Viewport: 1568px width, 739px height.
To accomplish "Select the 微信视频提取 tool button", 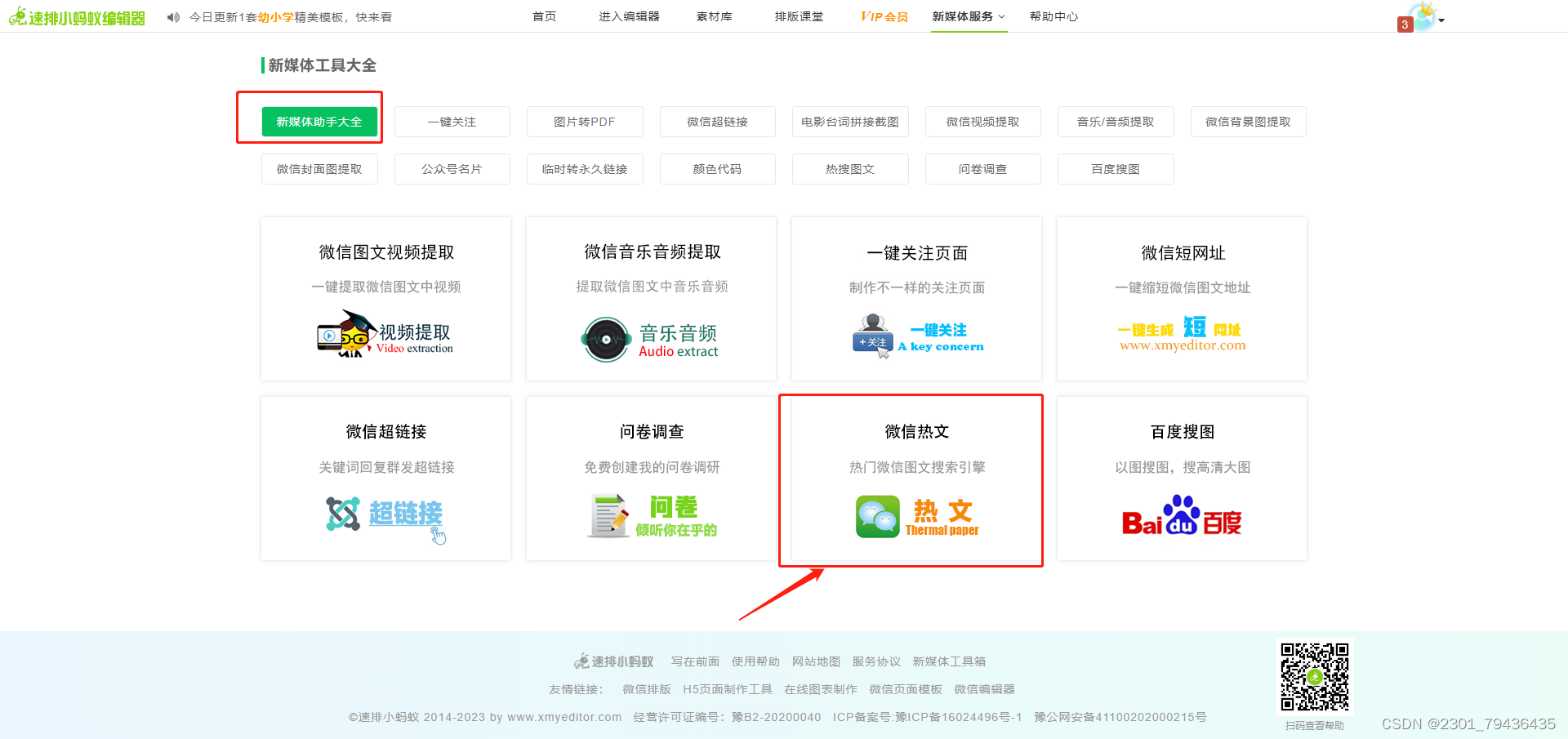I will point(983,122).
